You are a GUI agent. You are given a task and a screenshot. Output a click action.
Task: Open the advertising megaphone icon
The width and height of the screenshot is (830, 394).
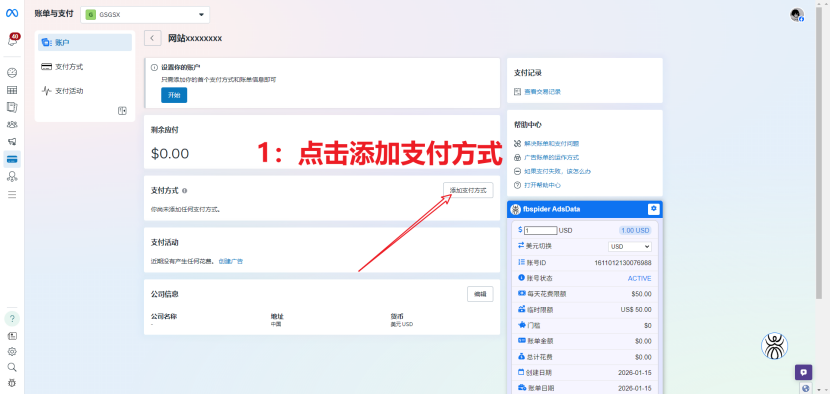(12, 141)
